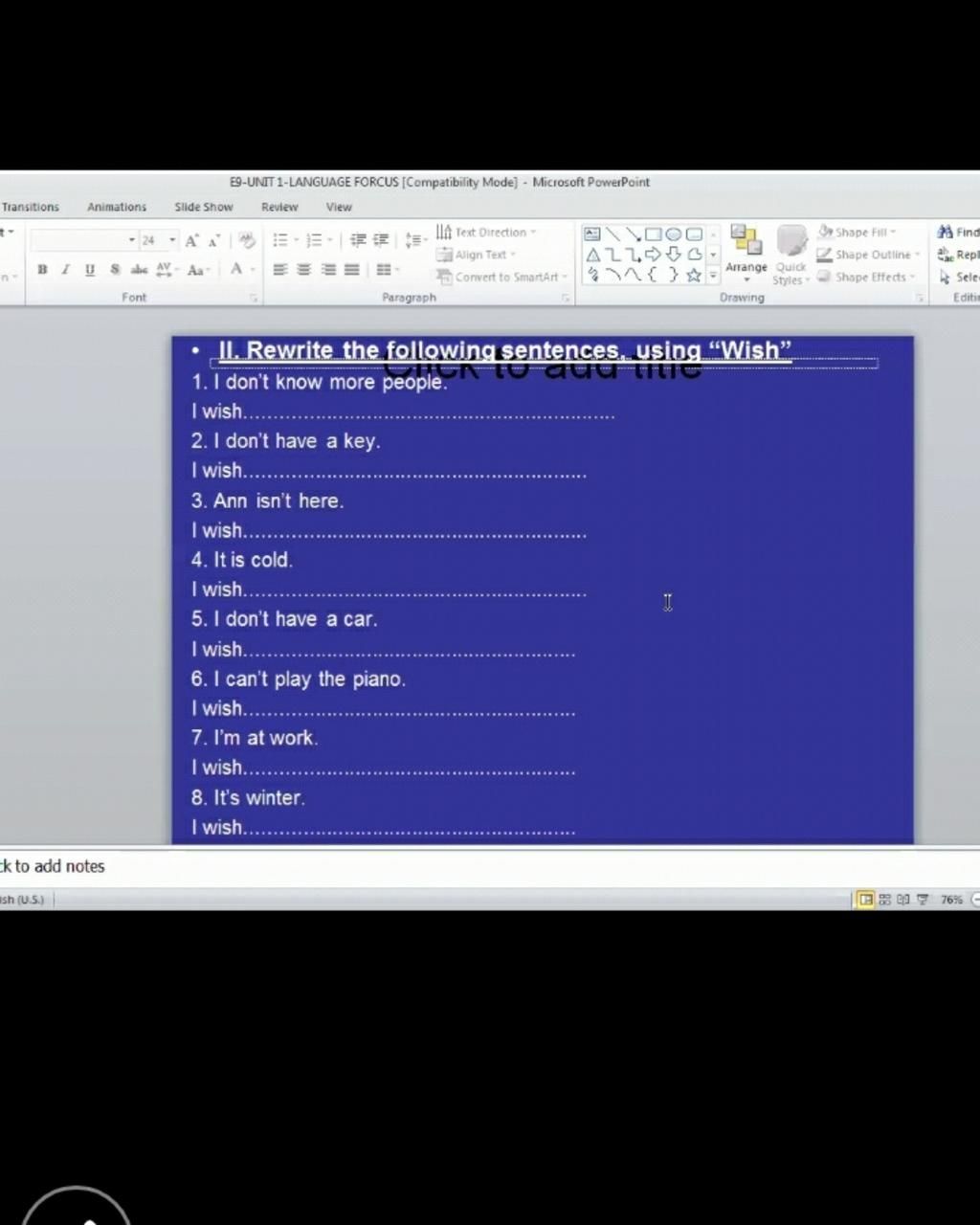Open Change Case dropdown
The width and height of the screenshot is (980, 1225).
(199, 270)
